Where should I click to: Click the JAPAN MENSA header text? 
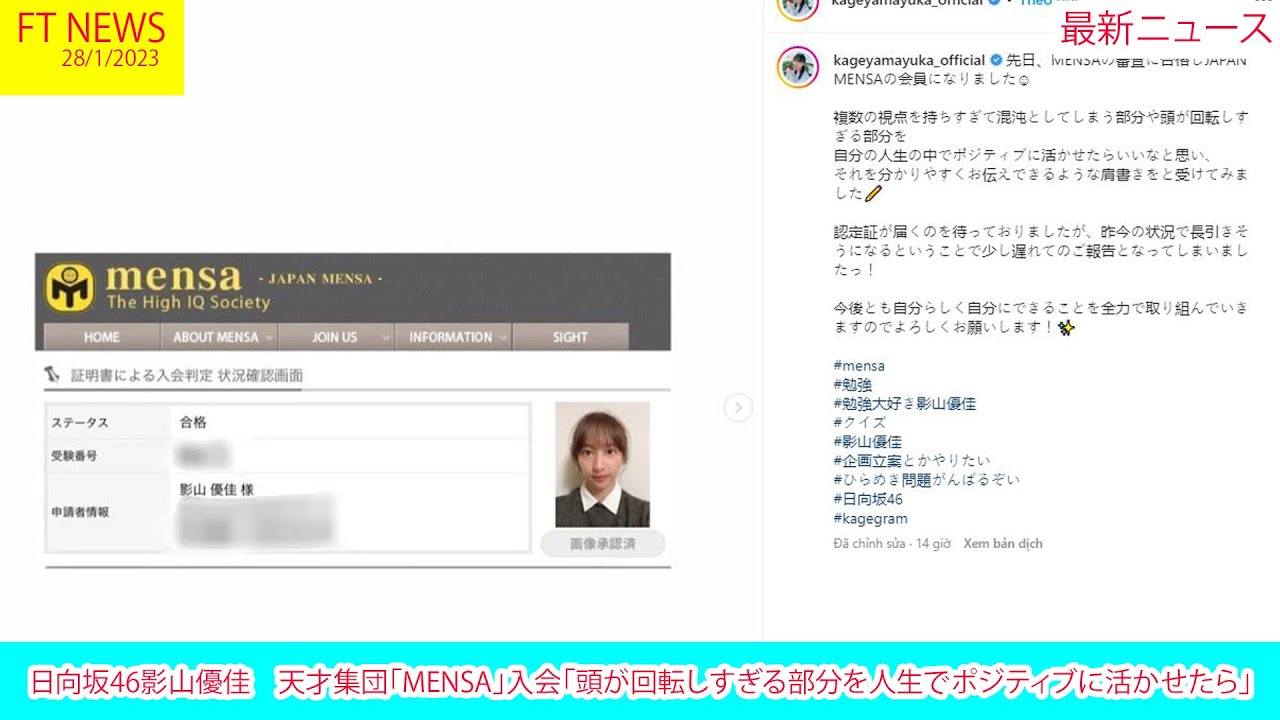tap(320, 279)
